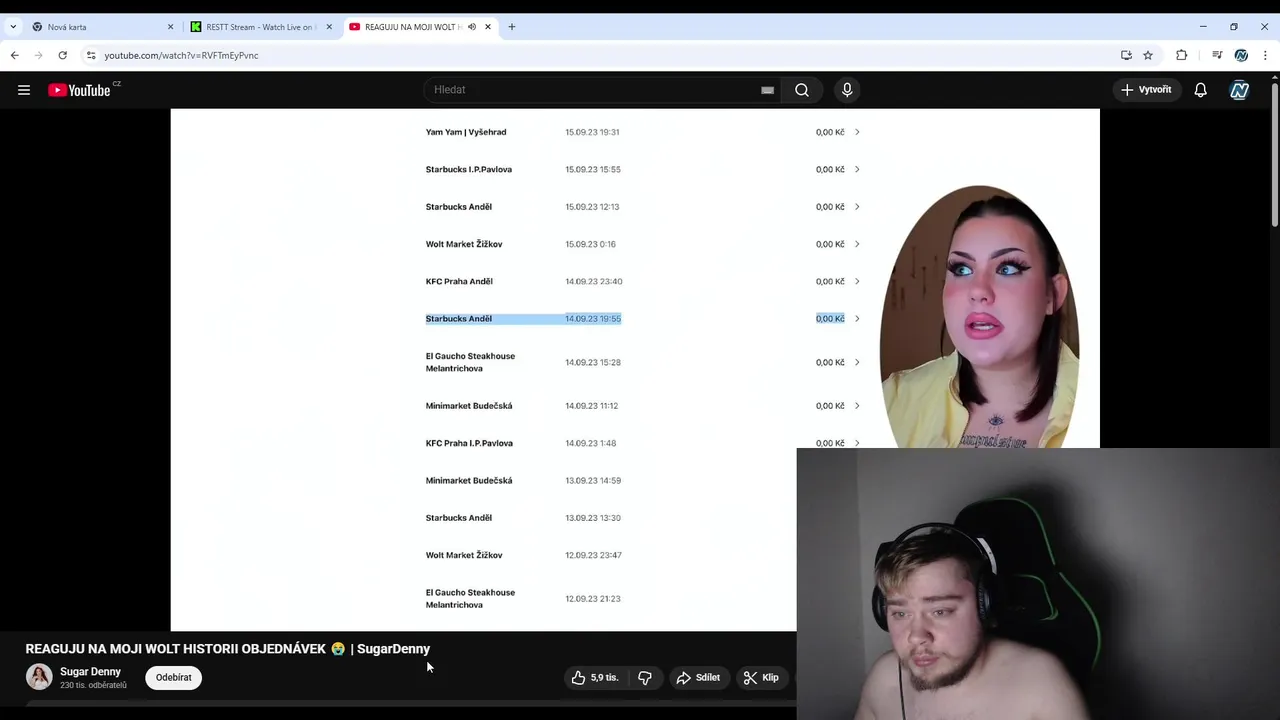
Task: Click the YouTube search magnifier button
Action: [x=802, y=90]
